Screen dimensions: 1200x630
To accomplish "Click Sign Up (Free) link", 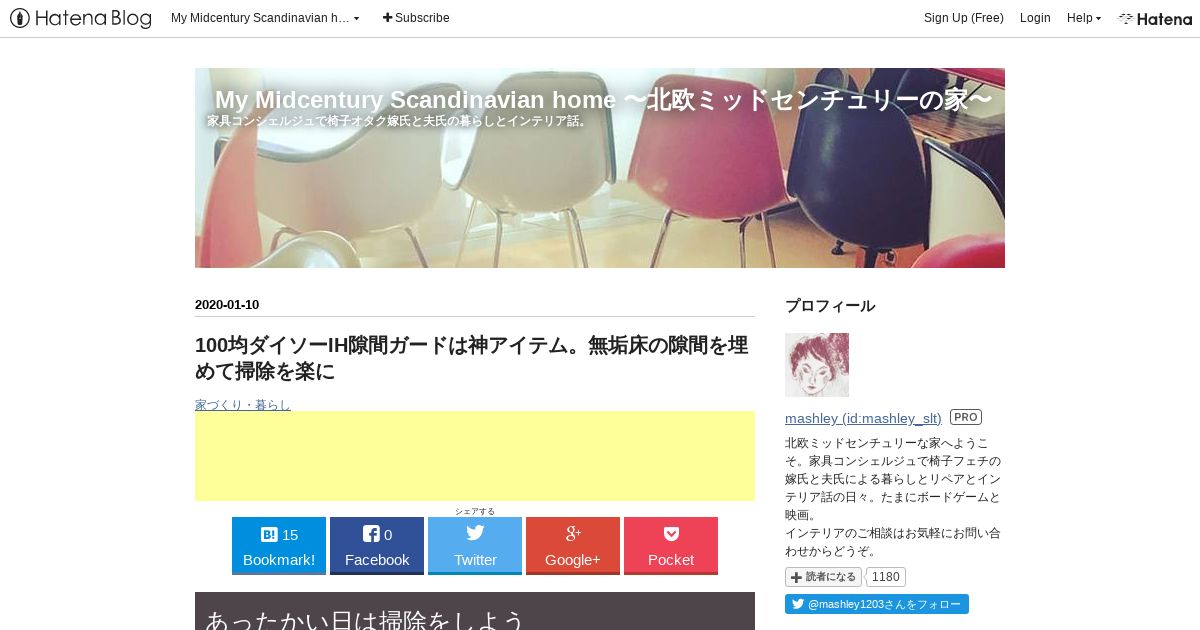I will (964, 18).
